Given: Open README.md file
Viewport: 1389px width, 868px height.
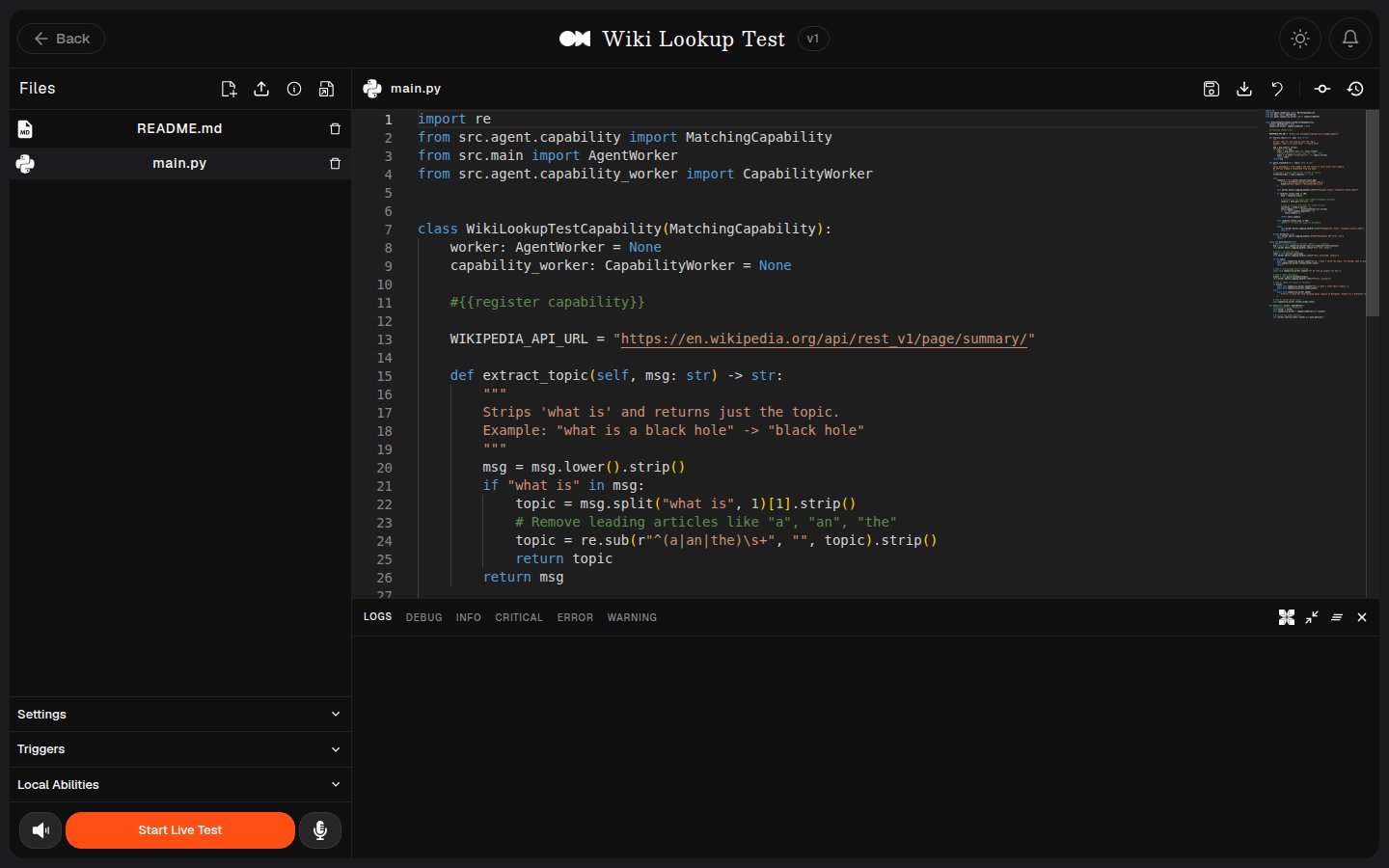Looking at the screenshot, I should pos(179,128).
